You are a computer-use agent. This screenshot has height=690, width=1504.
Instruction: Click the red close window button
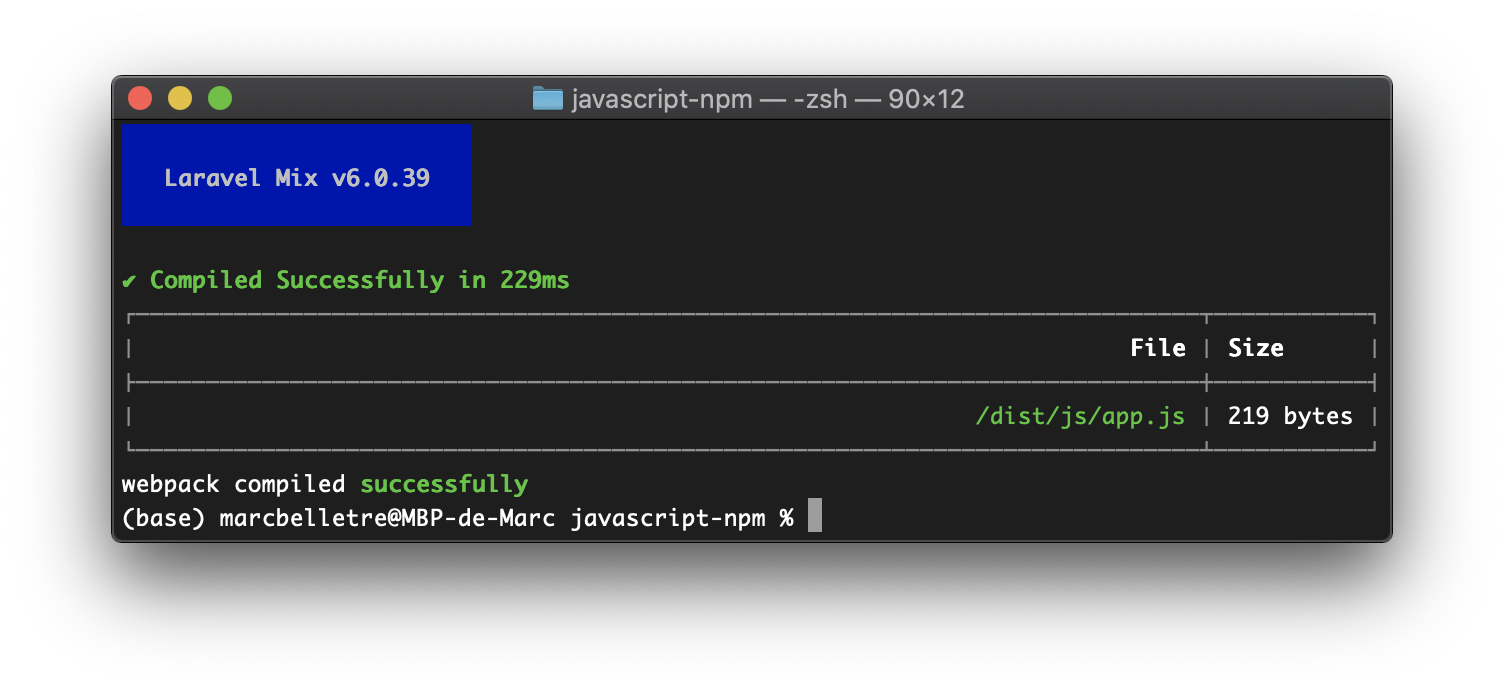140,98
